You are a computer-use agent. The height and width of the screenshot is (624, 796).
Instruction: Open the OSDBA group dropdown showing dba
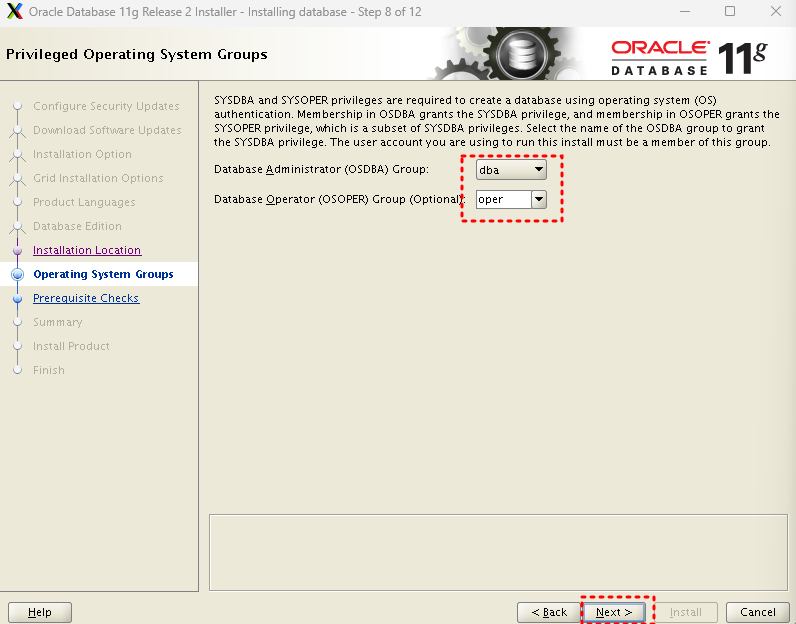pos(511,170)
